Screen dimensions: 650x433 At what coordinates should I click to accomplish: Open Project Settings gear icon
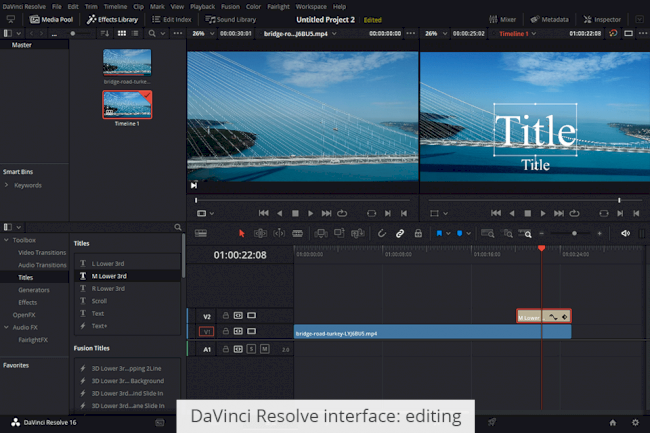(635, 423)
